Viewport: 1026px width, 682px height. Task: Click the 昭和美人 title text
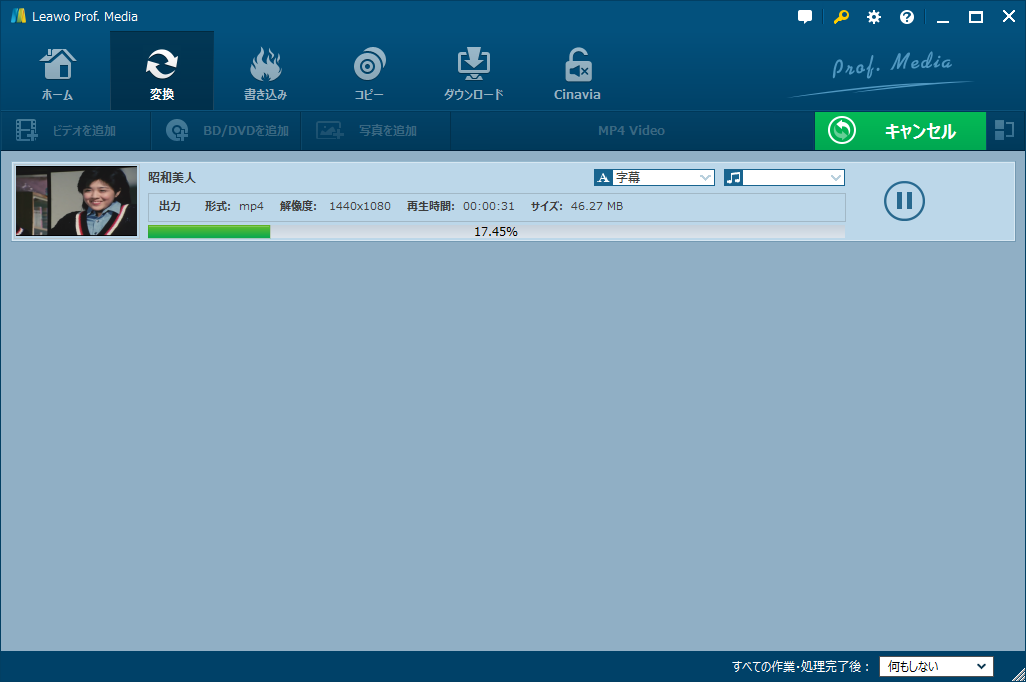coord(172,177)
